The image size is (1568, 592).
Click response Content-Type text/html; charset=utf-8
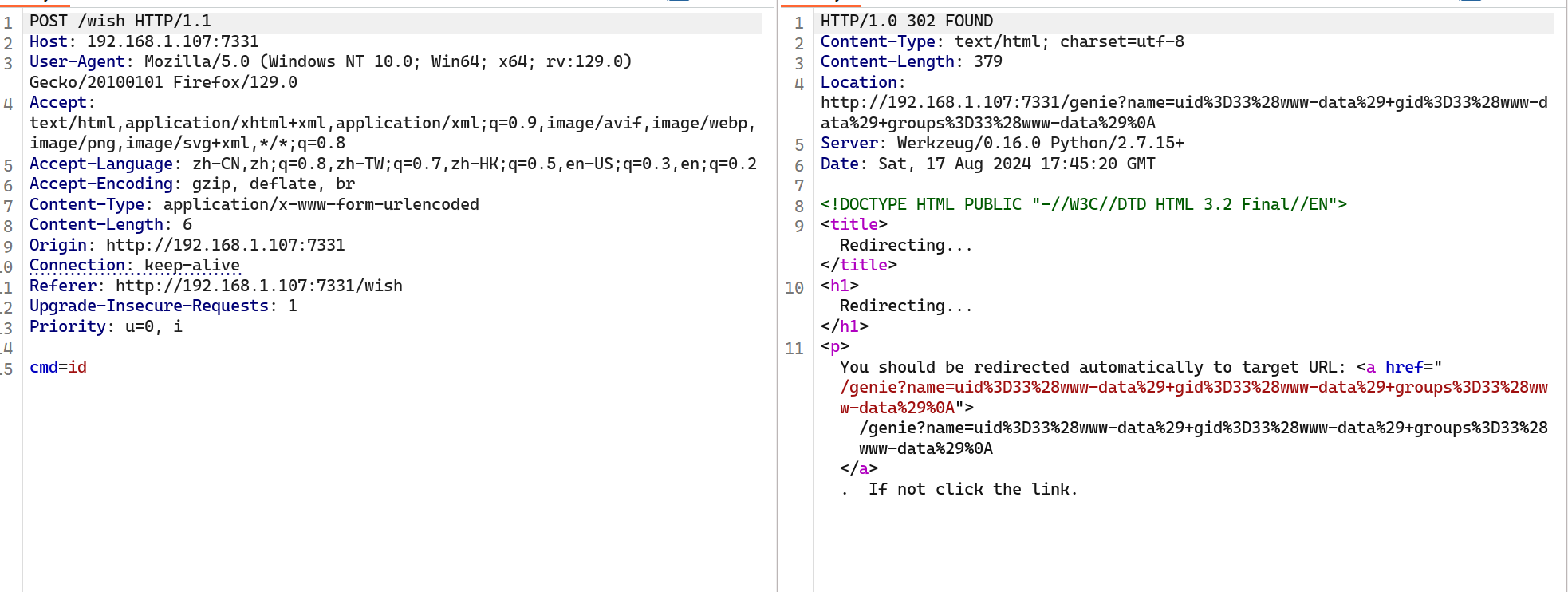point(1003,41)
